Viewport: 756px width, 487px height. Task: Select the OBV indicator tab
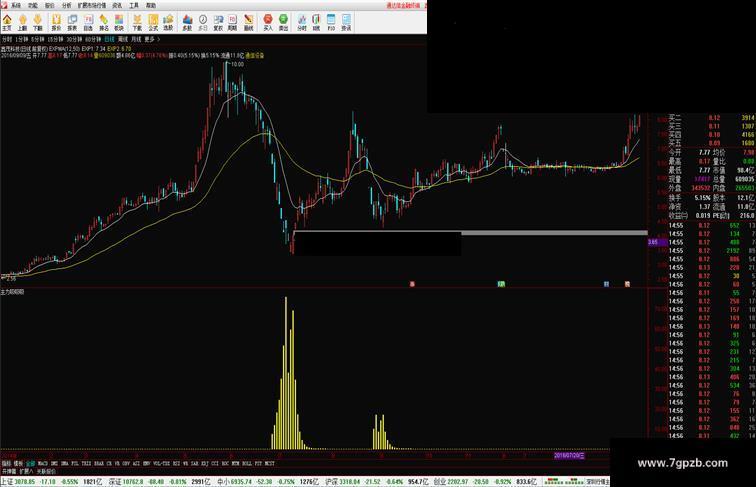click(x=126, y=463)
